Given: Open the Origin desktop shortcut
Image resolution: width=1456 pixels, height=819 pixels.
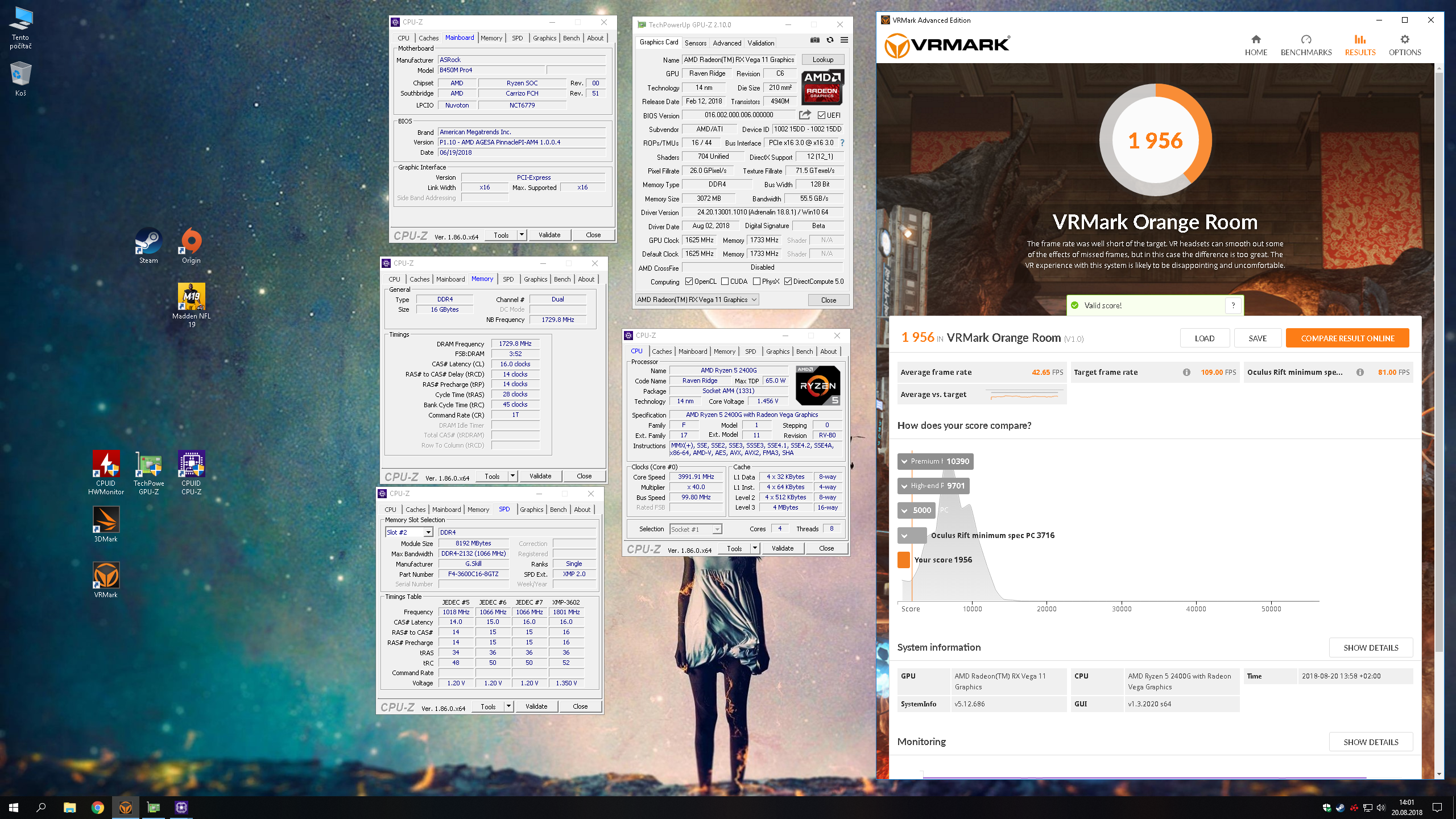Looking at the screenshot, I should pos(191,246).
